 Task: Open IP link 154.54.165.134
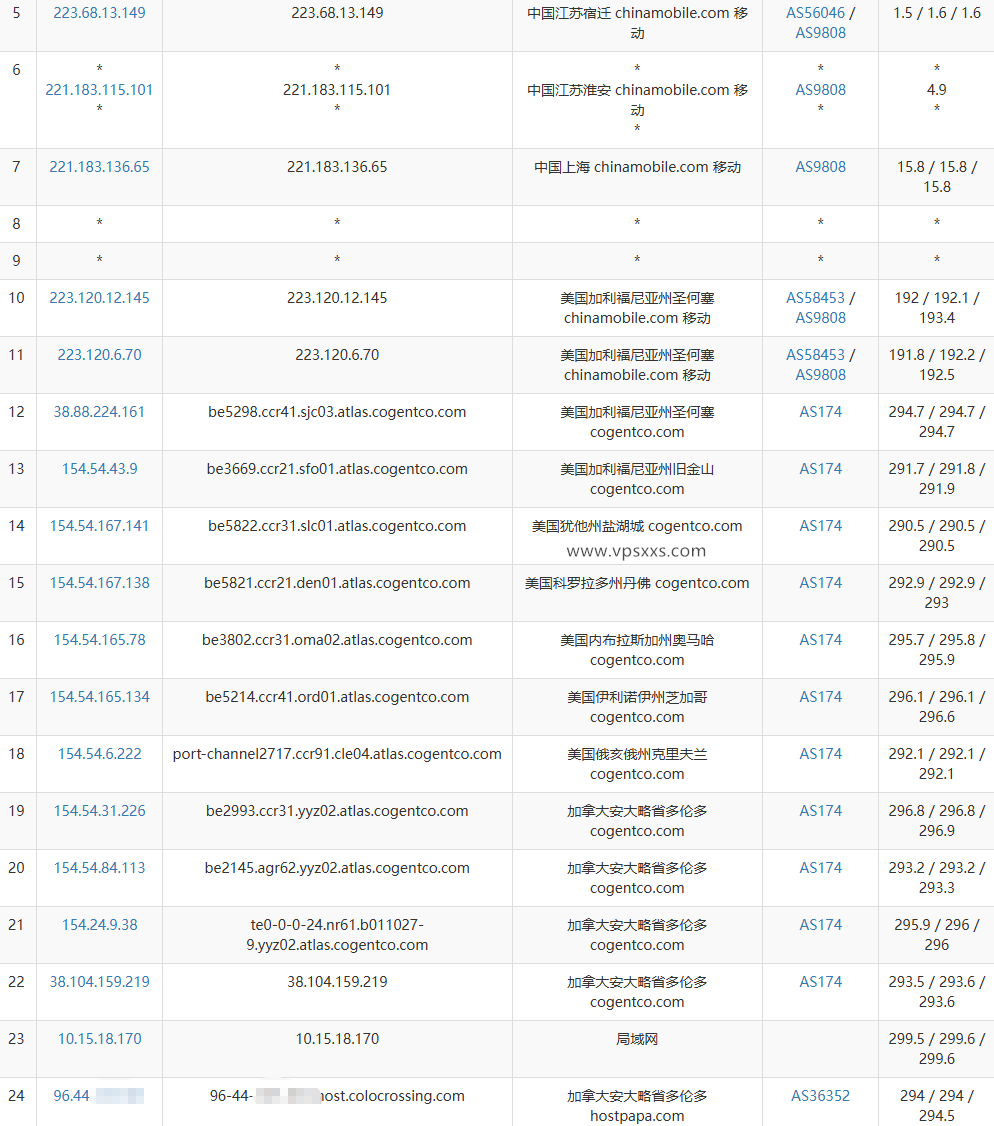[99, 697]
